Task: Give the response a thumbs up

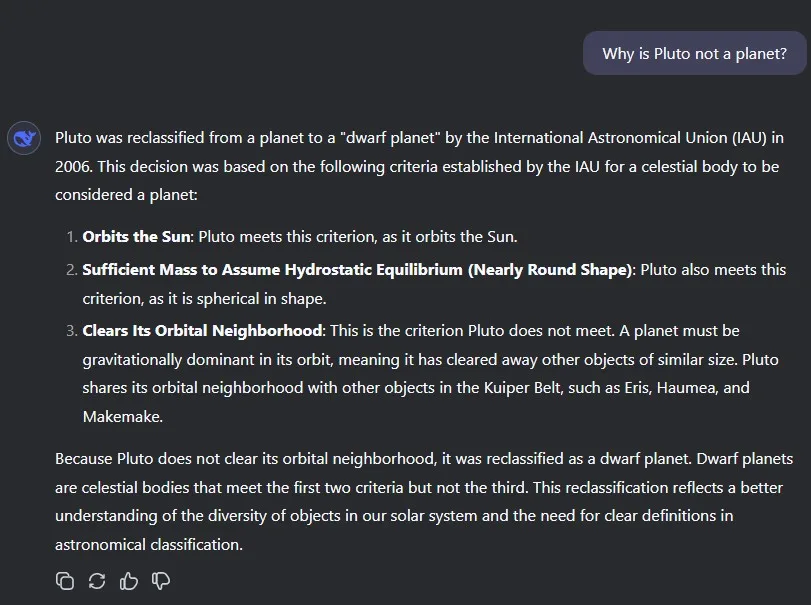Action: tap(128, 580)
